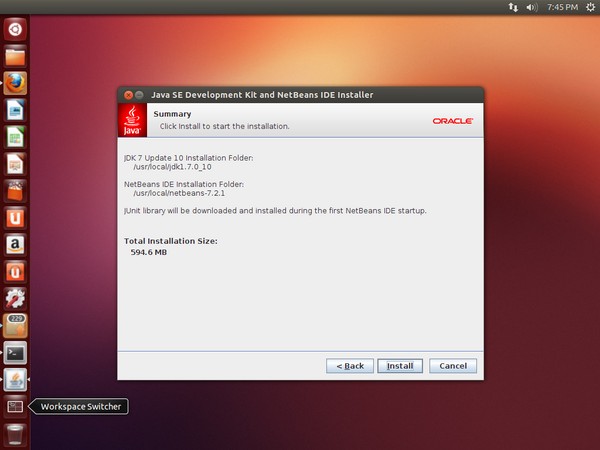Click the JUnit library download notice

point(275,211)
